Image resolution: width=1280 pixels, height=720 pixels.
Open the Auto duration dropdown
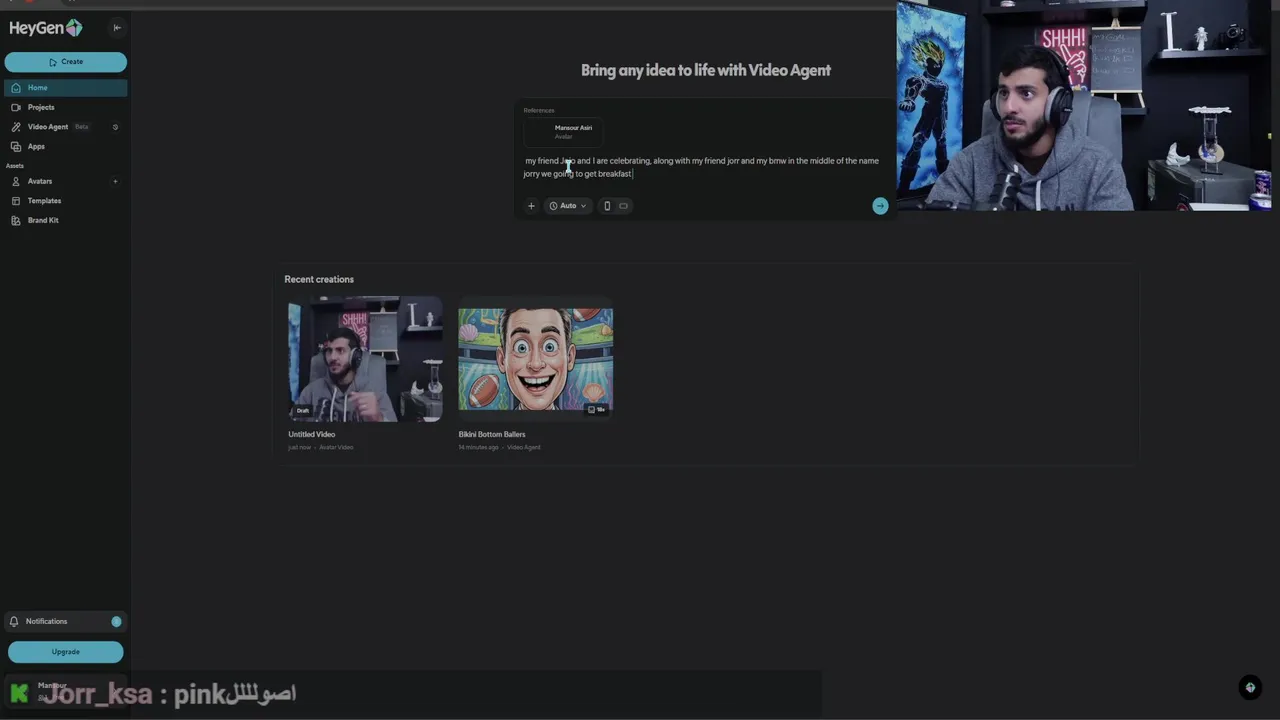[x=567, y=206]
